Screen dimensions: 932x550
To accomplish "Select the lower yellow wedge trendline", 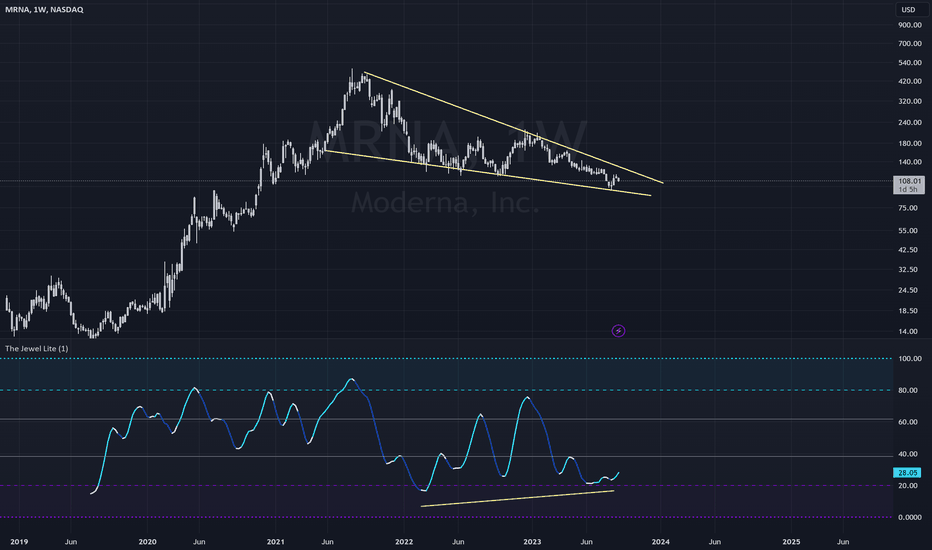I will (x=487, y=172).
